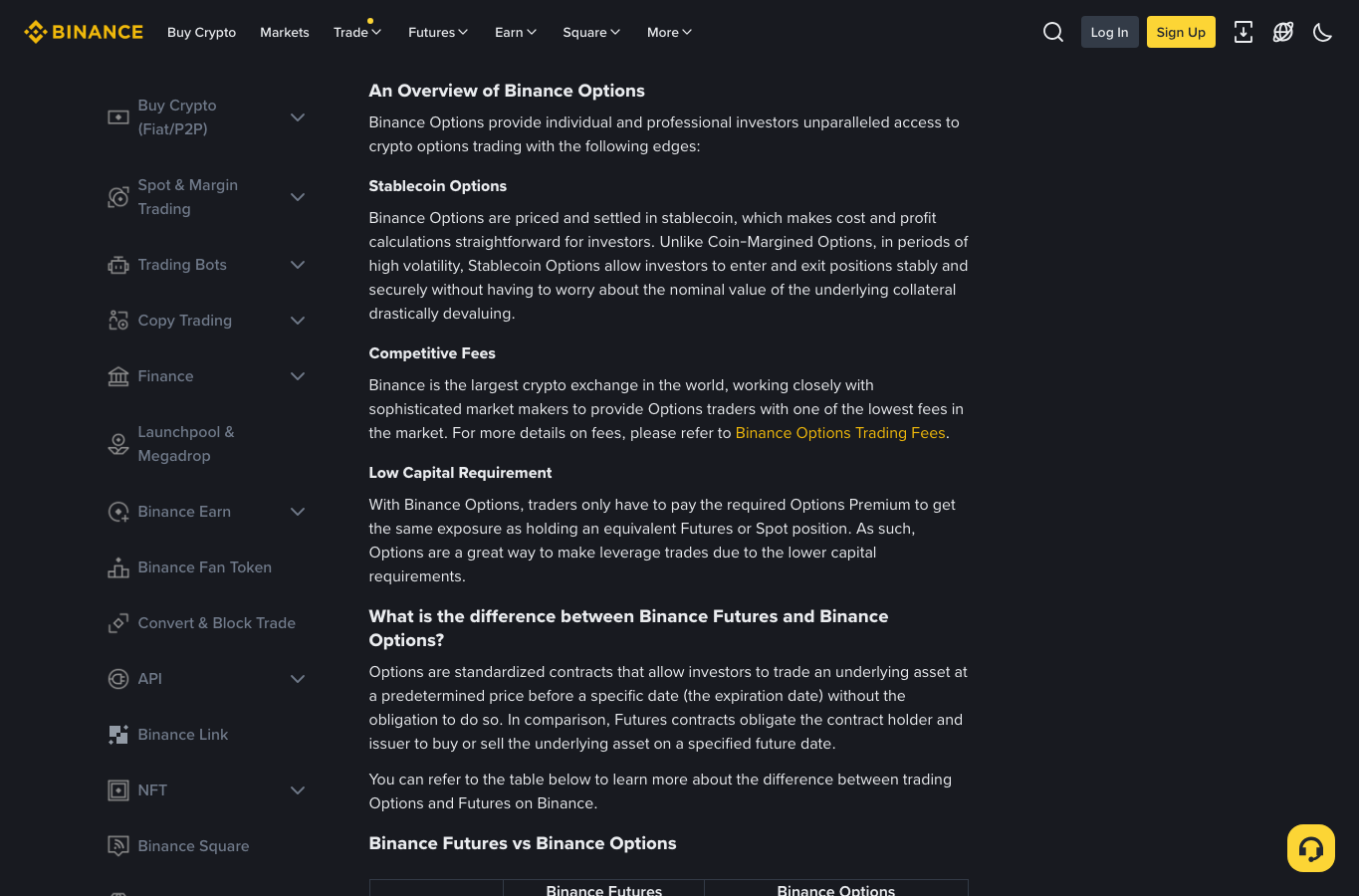Click the 'Stablecoin Options' subheading
Screen dimensions: 1359x896
pyautogui.click(x=438, y=186)
